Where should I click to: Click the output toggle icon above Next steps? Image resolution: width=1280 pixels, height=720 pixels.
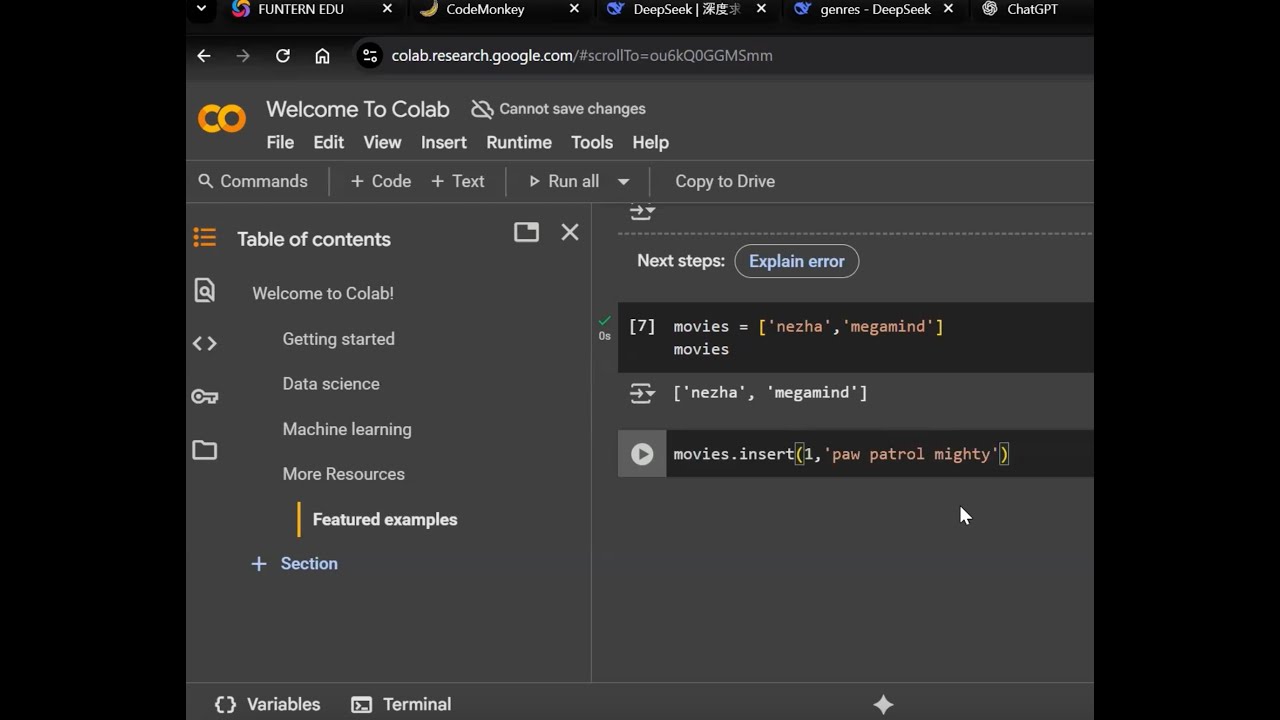coord(642,212)
